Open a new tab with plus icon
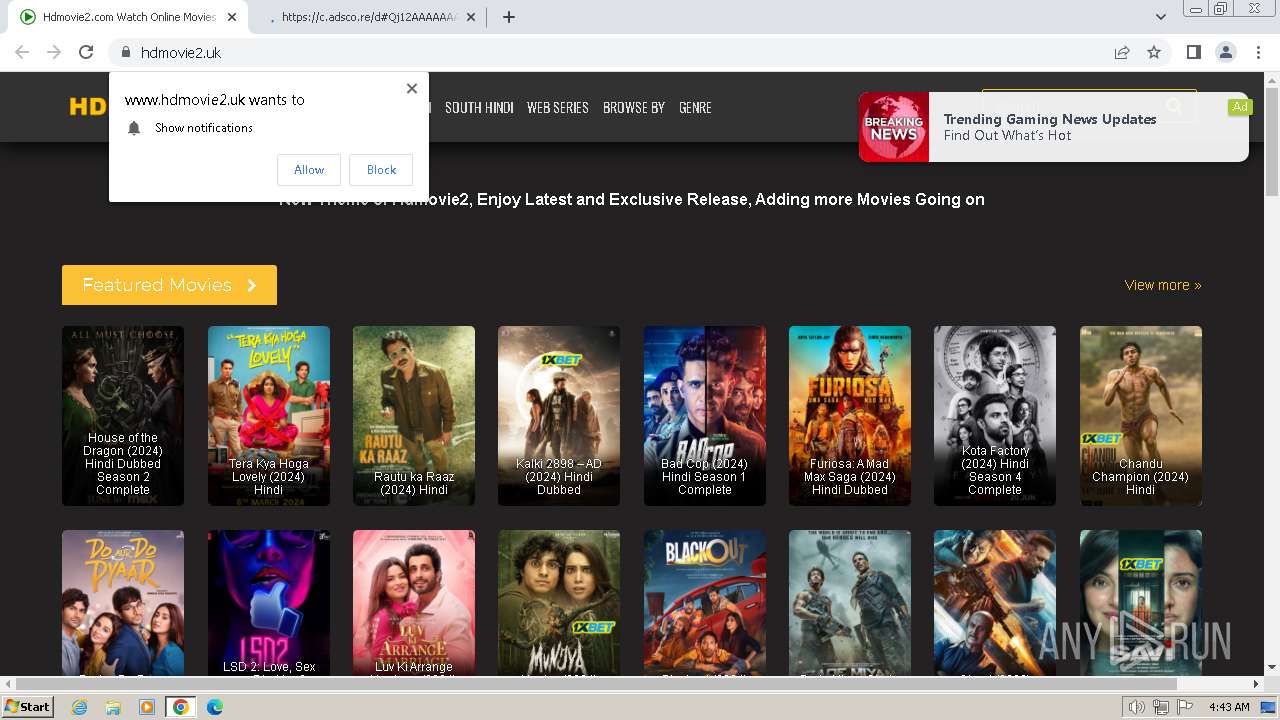1280x720 pixels. (x=509, y=17)
